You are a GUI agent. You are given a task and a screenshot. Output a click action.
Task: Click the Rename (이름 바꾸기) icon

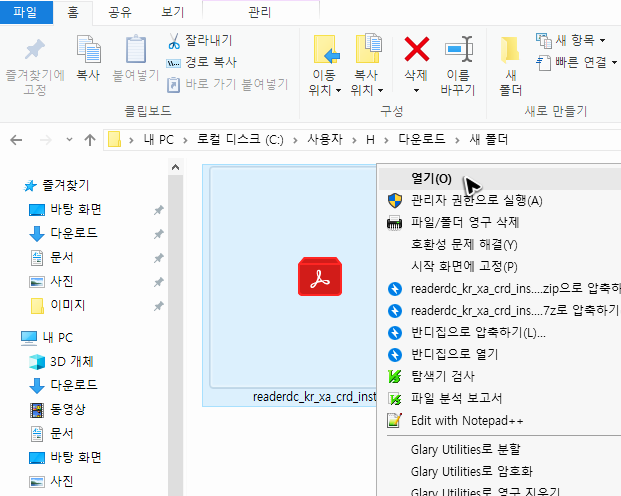(x=459, y=49)
